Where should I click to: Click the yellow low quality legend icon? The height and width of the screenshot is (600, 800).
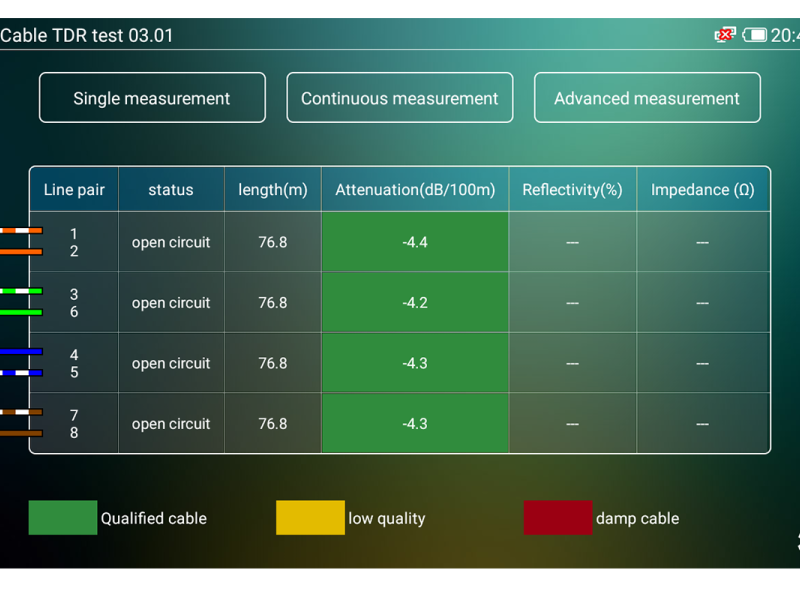pos(310,518)
